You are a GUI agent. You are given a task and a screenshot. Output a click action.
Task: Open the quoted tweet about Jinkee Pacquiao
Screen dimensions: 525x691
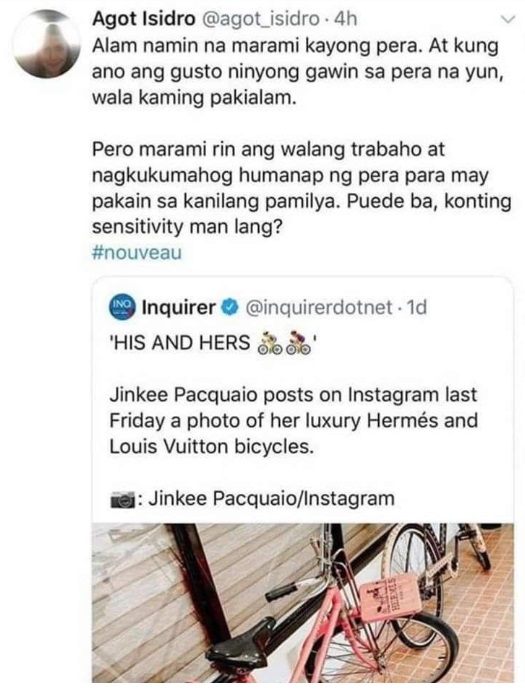[302, 479]
